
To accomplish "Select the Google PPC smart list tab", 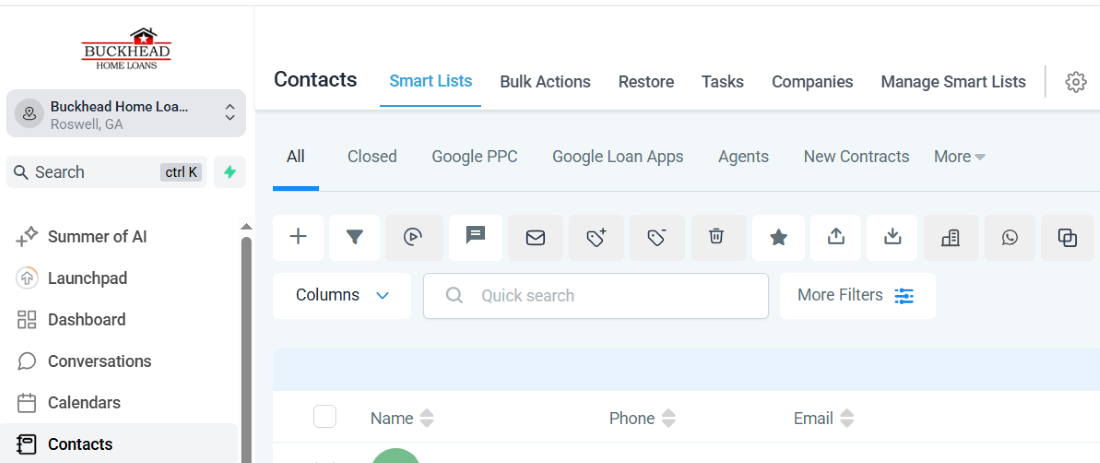I will point(474,156).
